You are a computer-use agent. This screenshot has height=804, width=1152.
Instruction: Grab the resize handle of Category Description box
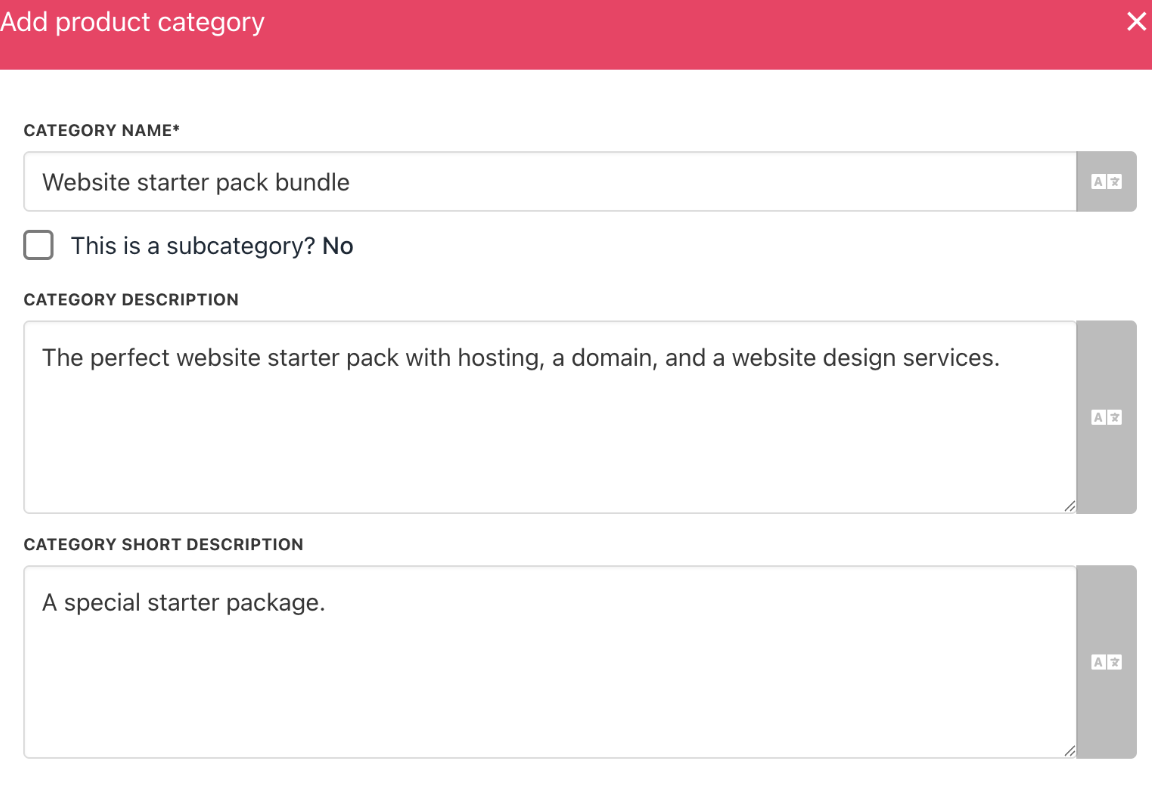(1070, 506)
